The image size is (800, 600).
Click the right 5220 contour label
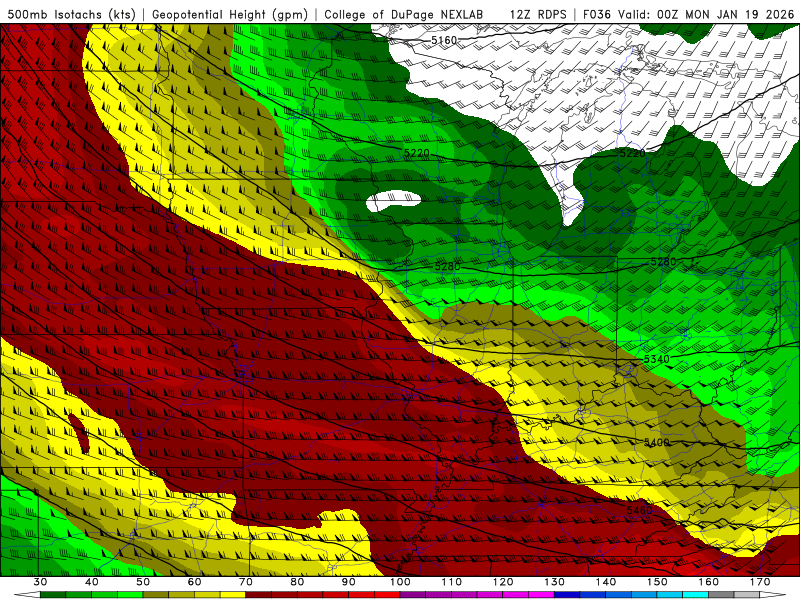tap(632, 153)
